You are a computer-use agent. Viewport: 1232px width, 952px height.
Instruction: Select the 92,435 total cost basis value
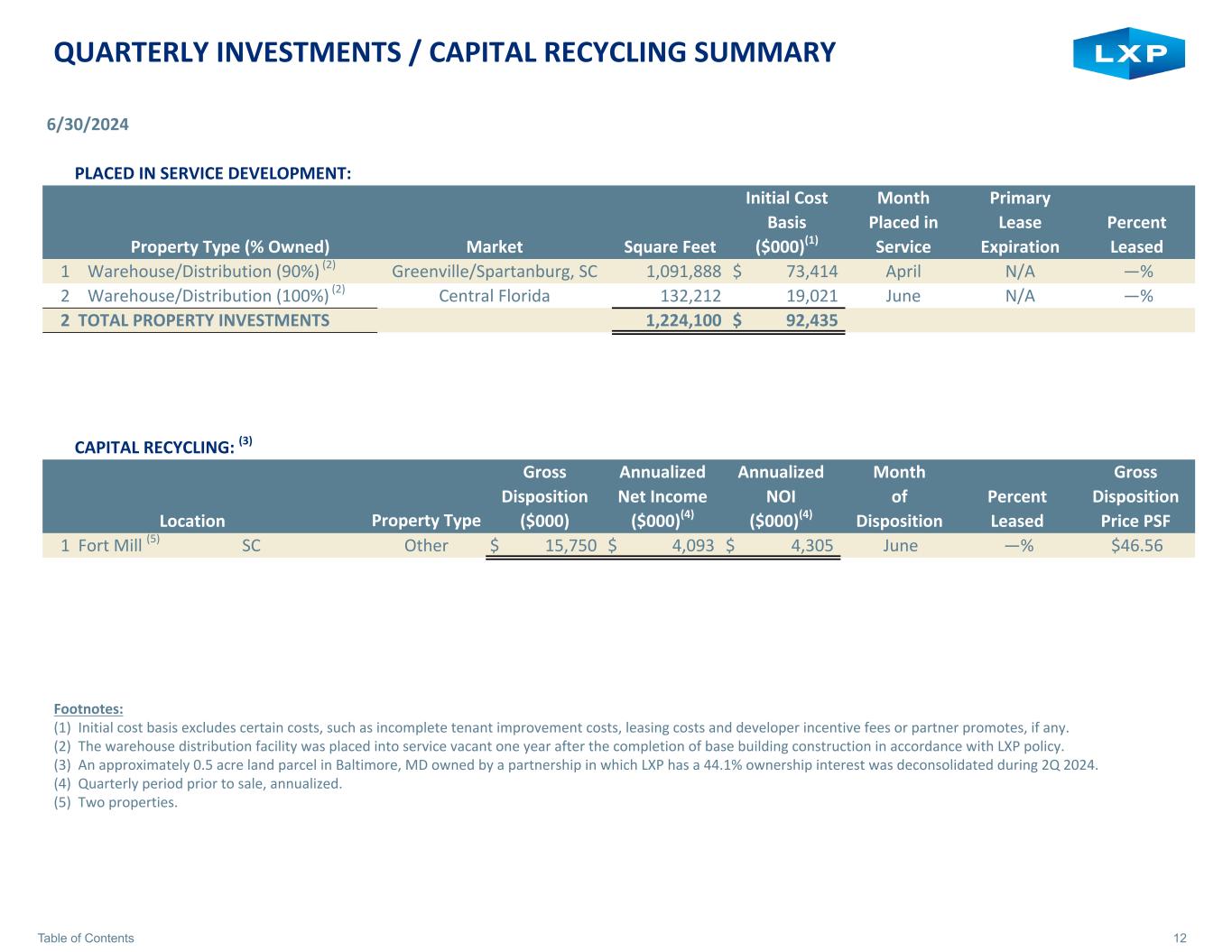(810, 320)
